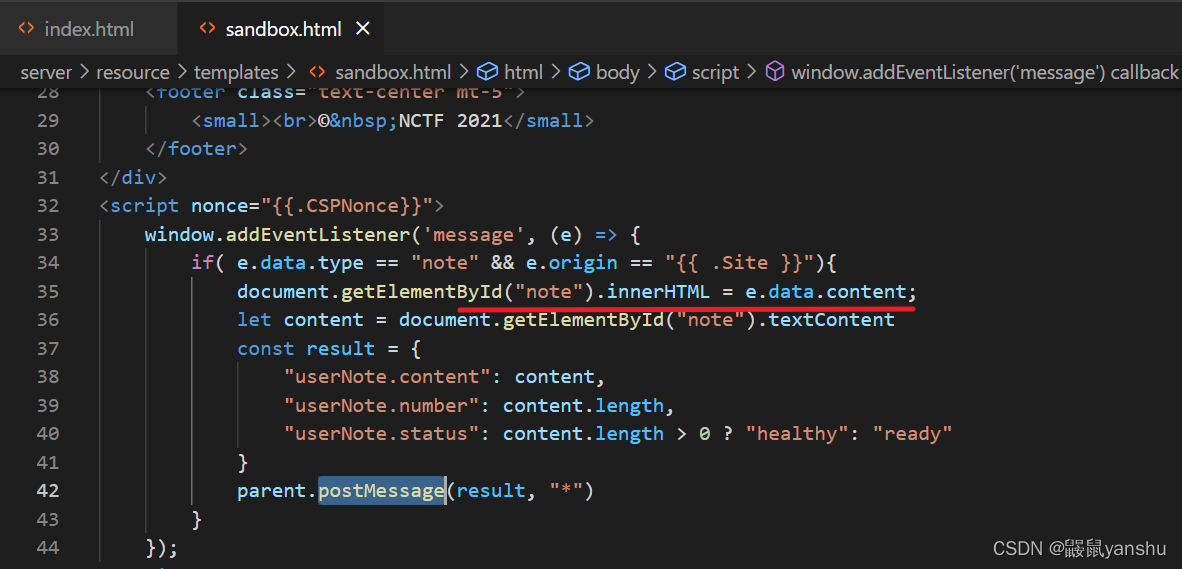Screen dimensions: 1182x569
Task: Click line number 33 in gutter
Action: (48, 234)
